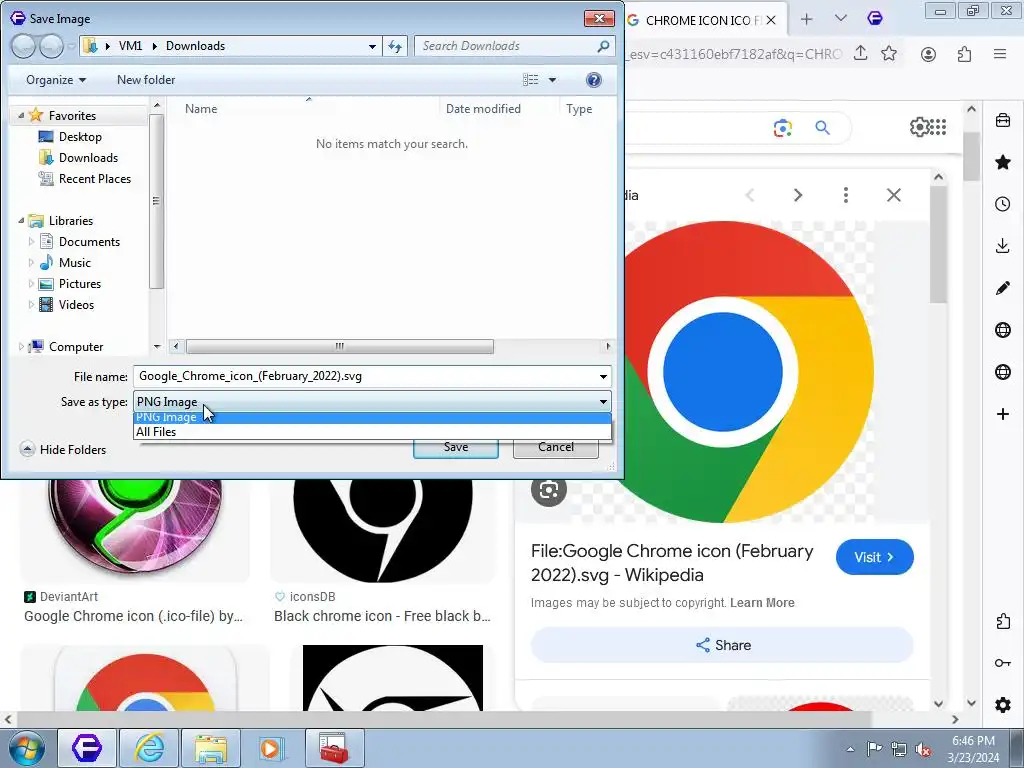Open browser hamburger menu
The width and height of the screenshot is (1024, 768).
tap(999, 54)
